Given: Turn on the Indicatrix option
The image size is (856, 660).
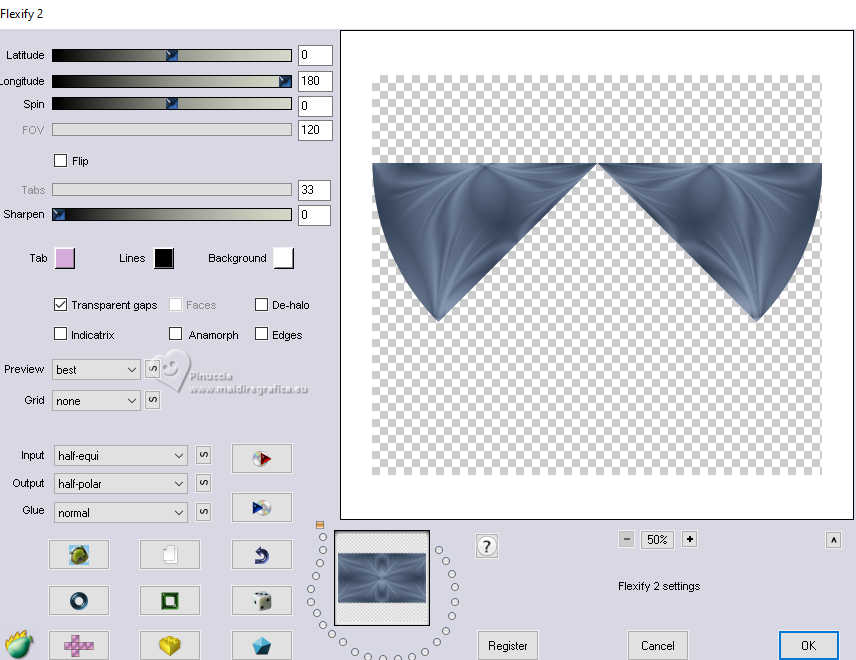Looking at the screenshot, I should coord(61,334).
